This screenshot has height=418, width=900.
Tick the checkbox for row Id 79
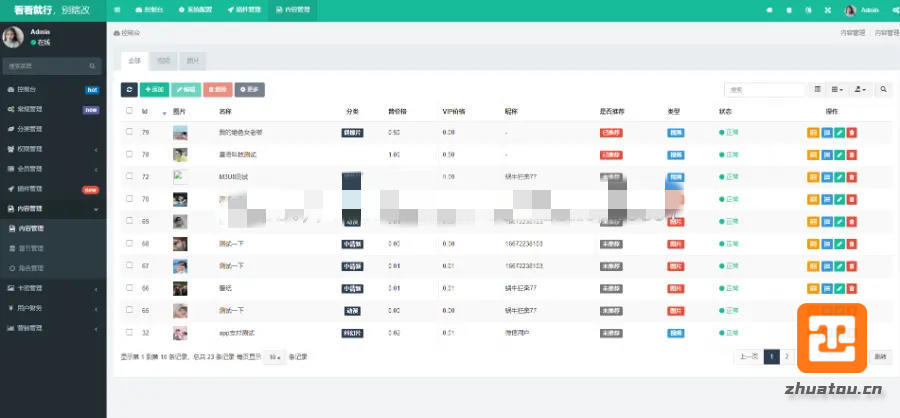pos(129,132)
